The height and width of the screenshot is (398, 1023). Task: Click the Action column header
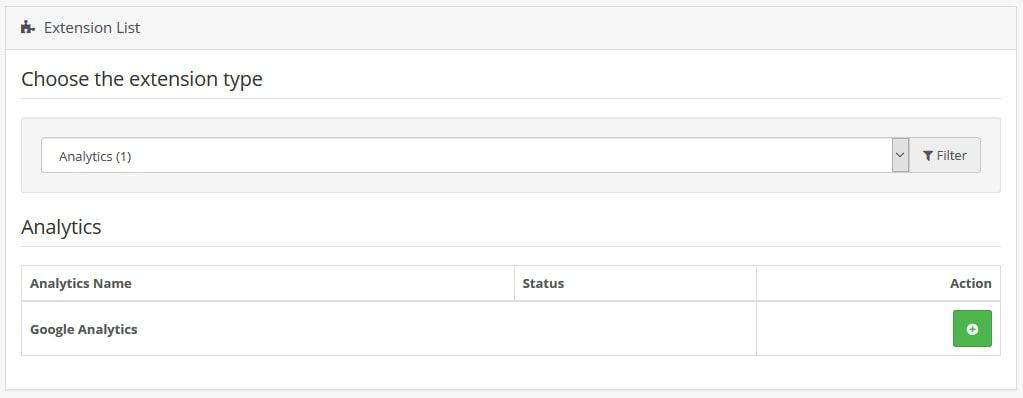[971, 283]
